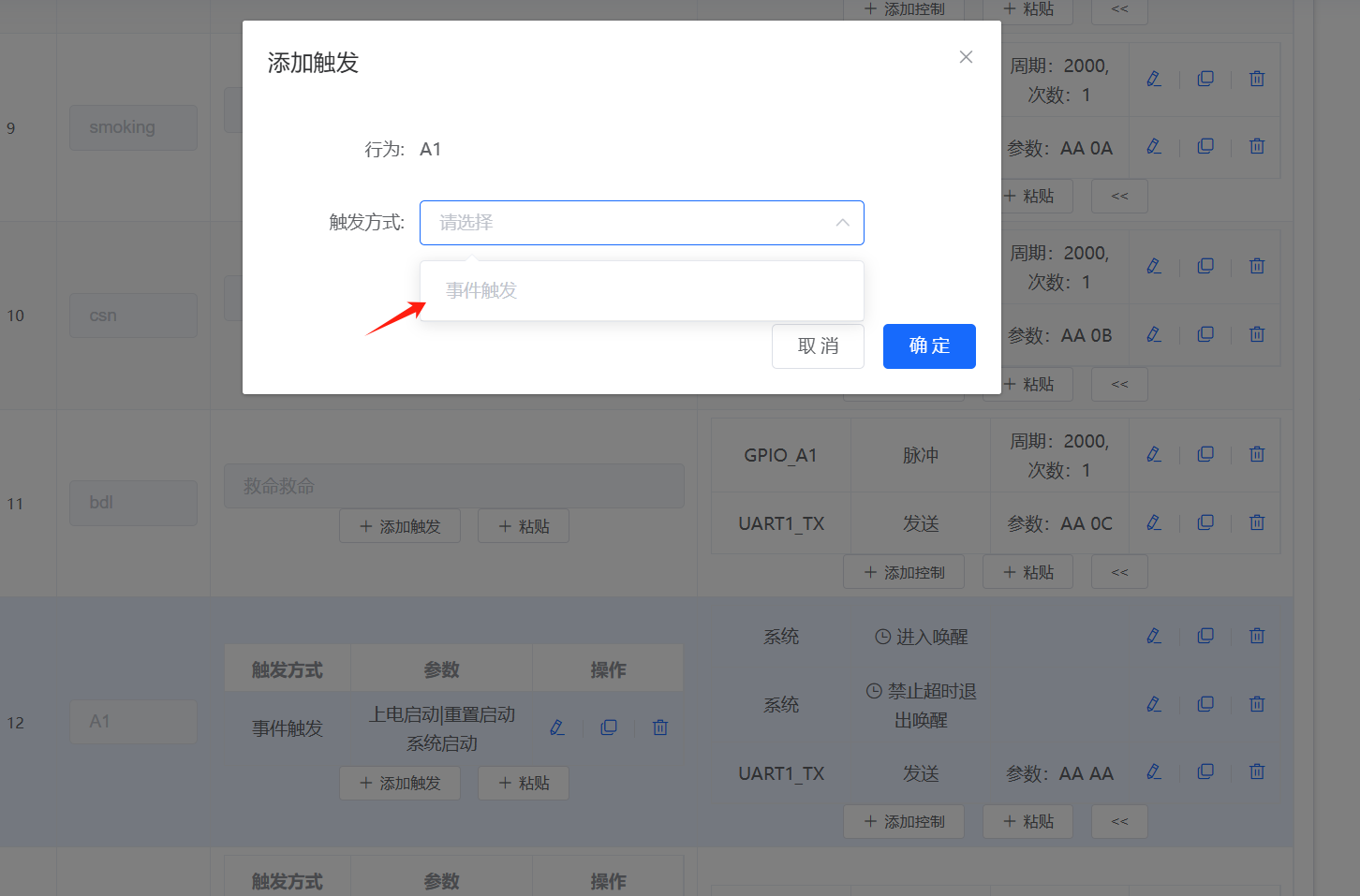Delete the 上电启动 事件触发 trigger
Screen dimensions: 1360x896
click(x=659, y=727)
